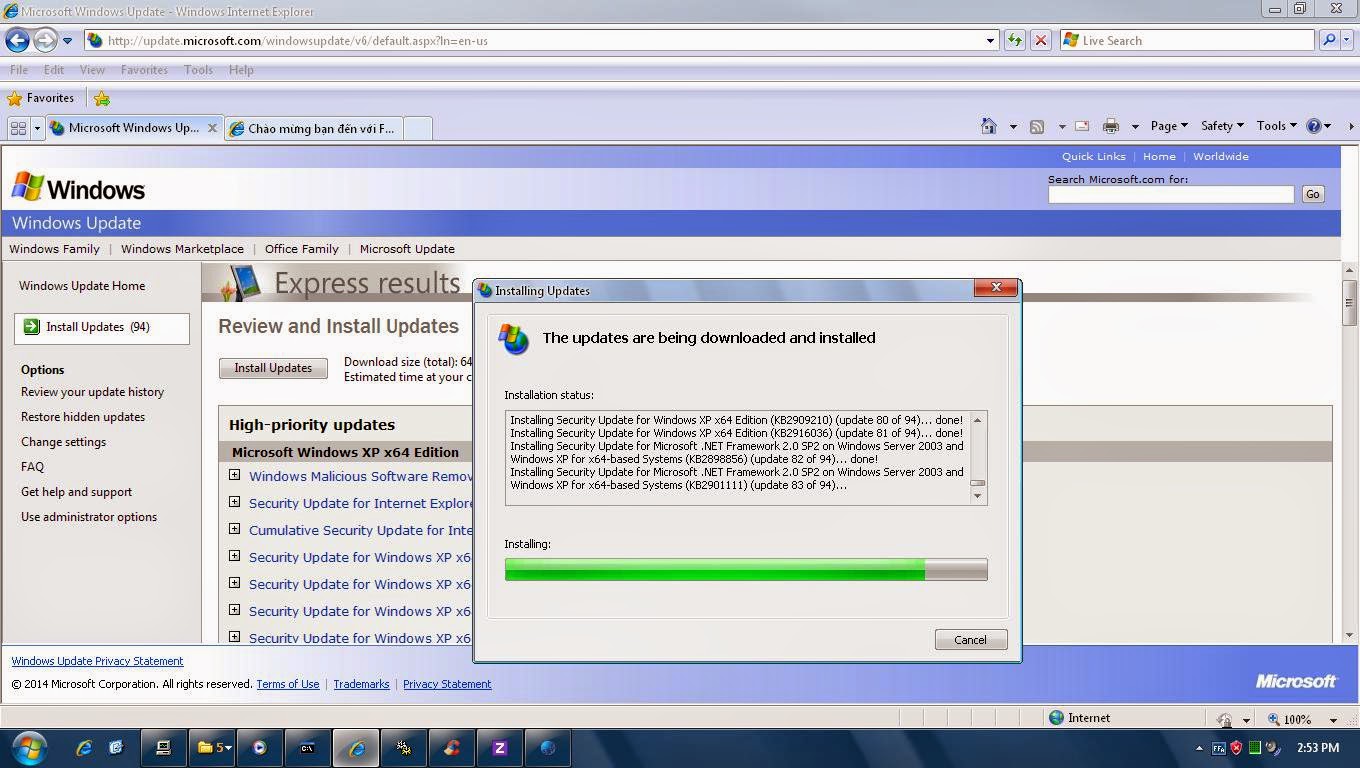Open Windows Start orb on taskbar

(29, 747)
